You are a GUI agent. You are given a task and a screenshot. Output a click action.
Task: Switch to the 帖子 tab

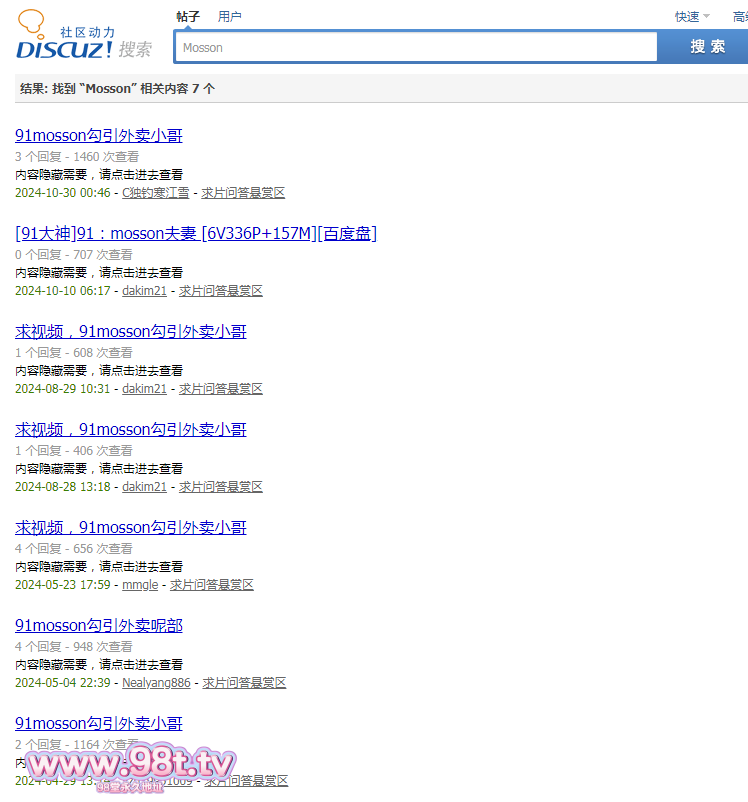pyautogui.click(x=188, y=16)
